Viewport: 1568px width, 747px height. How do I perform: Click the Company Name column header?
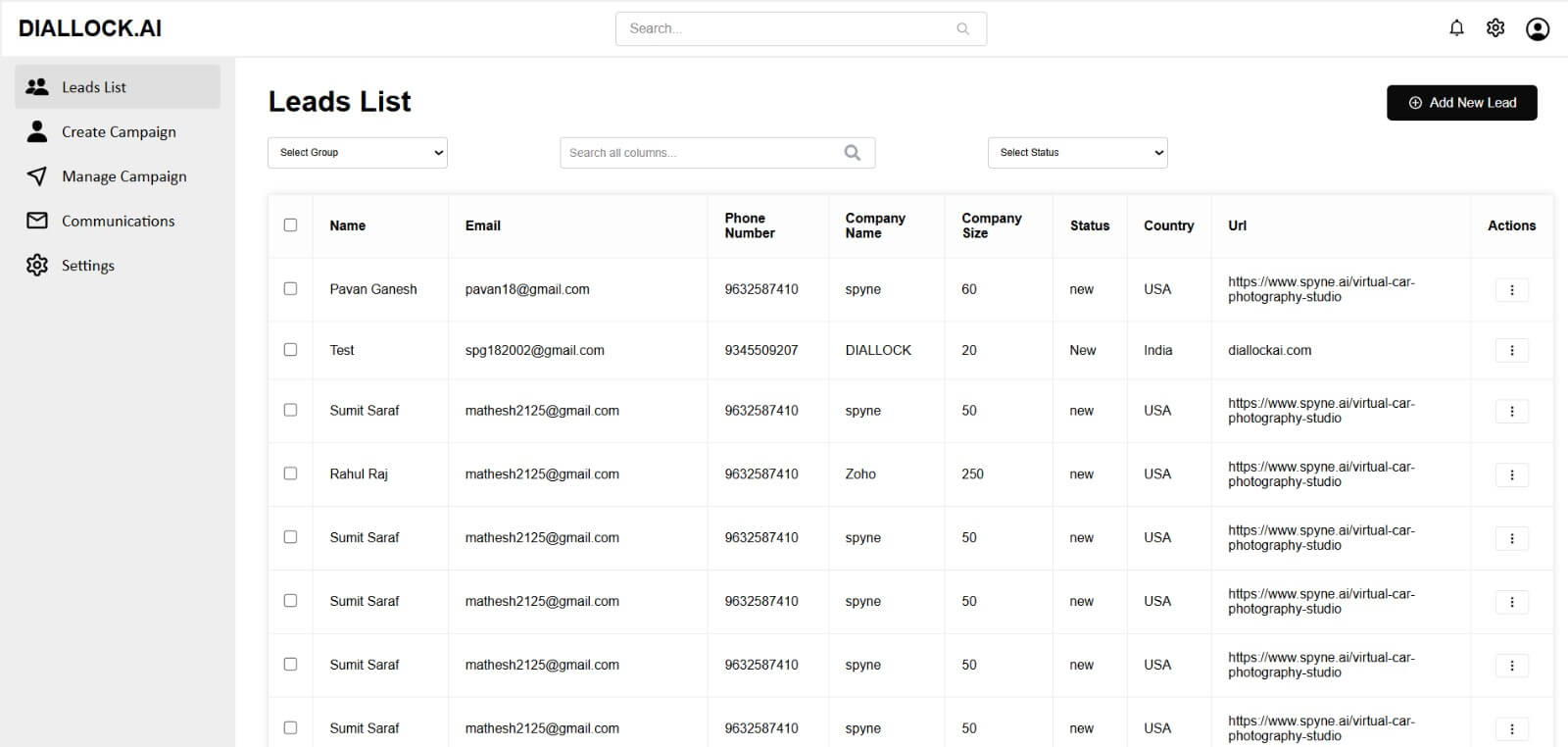pos(875,225)
